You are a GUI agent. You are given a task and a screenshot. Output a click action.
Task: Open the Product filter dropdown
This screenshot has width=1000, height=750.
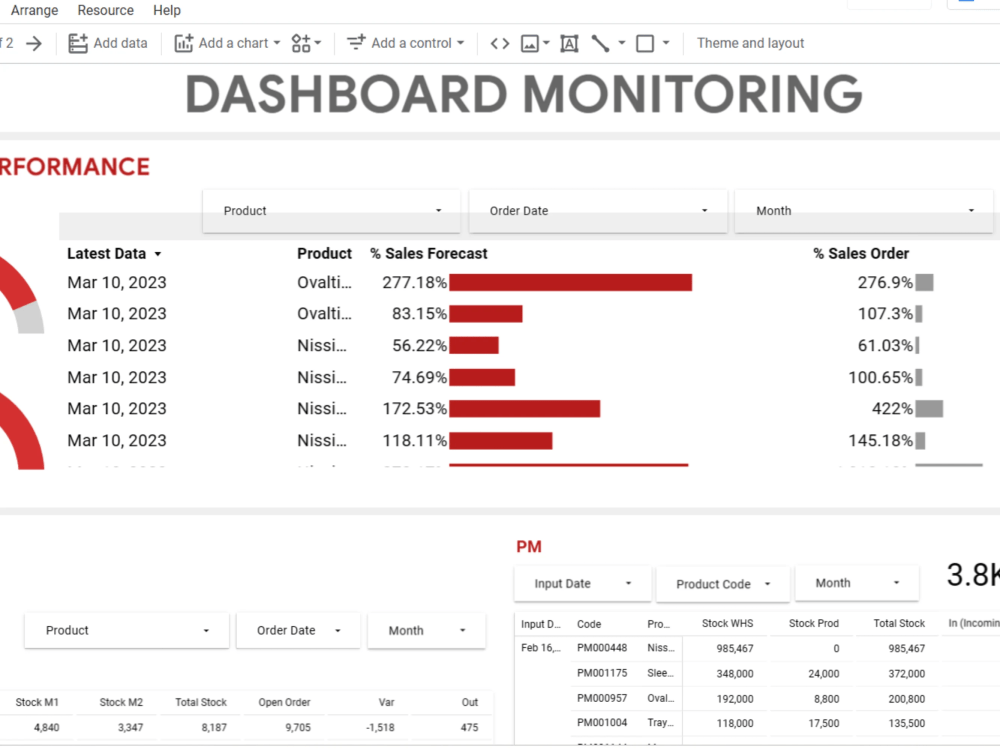click(331, 211)
